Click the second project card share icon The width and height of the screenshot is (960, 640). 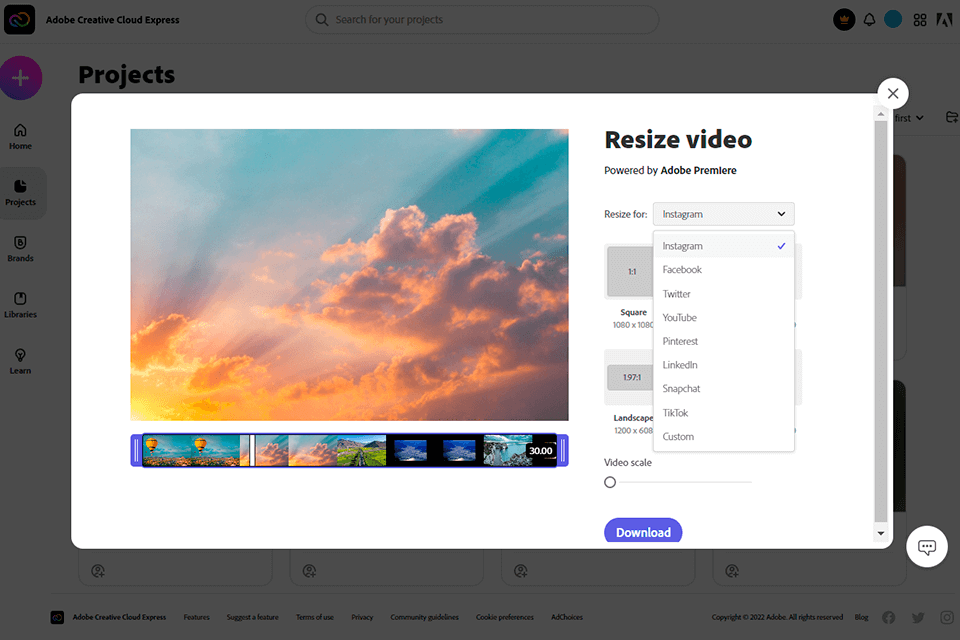[309, 571]
